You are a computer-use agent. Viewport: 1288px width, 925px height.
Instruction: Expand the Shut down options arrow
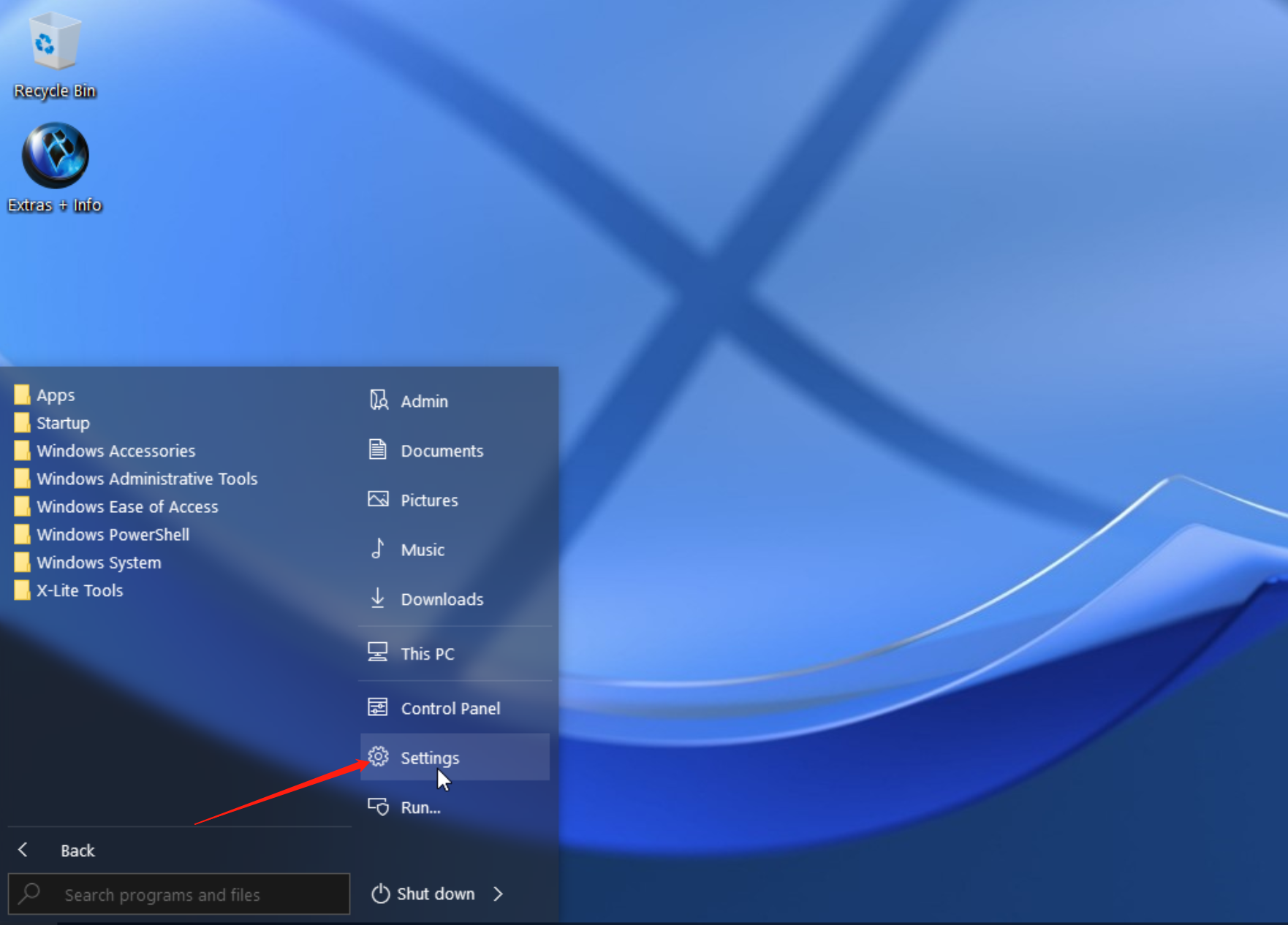pyautogui.click(x=498, y=894)
